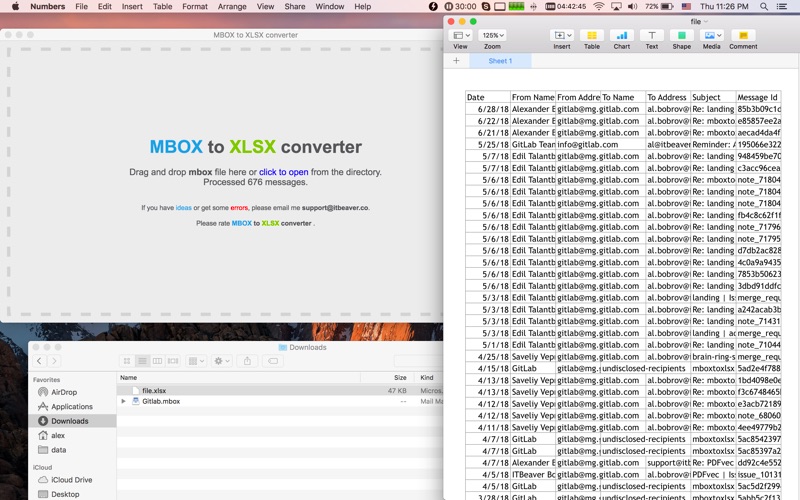800x500 pixels.
Task: Click the Comment toolbar icon
Action: [x=743, y=35]
